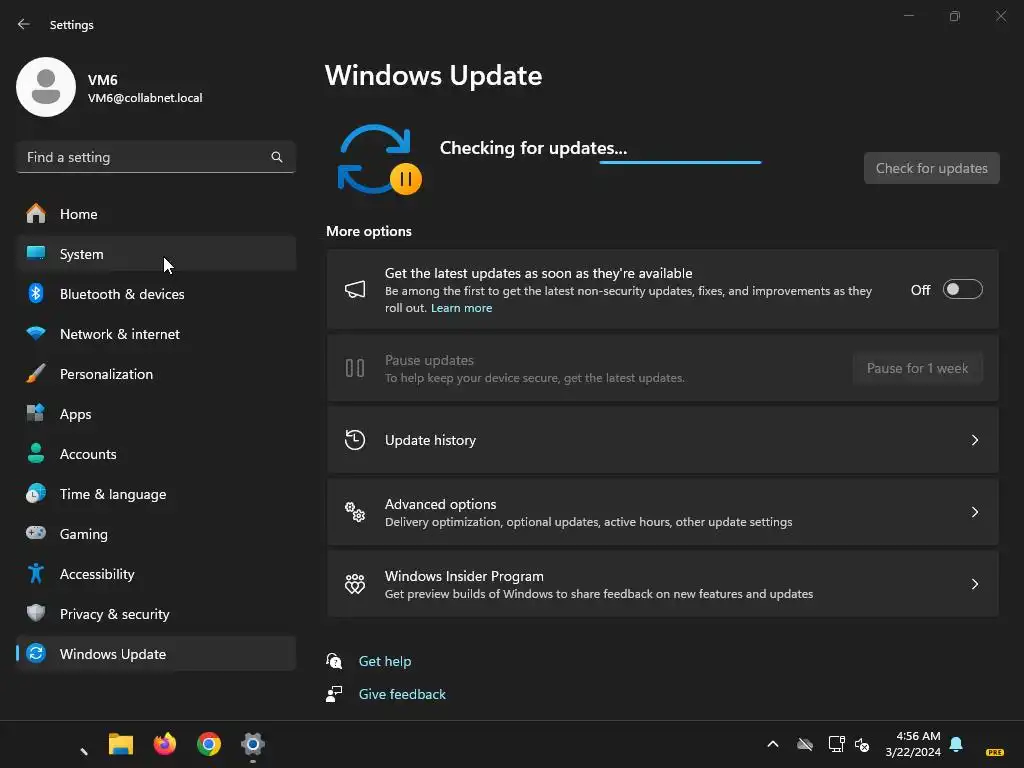Click the Gaming controller icon
The height and width of the screenshot is (768, 1024).
tap(36, 533)
